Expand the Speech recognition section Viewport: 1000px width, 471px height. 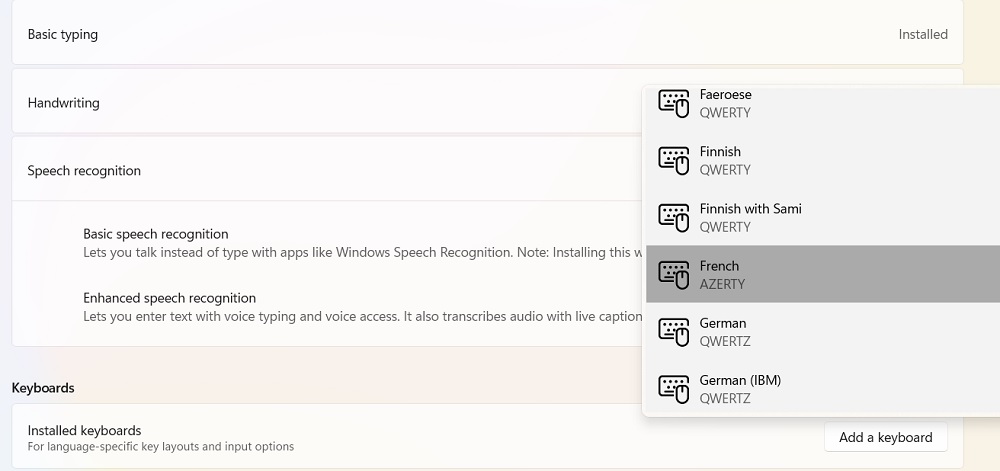pyautogui.click(x=84, y=171)
